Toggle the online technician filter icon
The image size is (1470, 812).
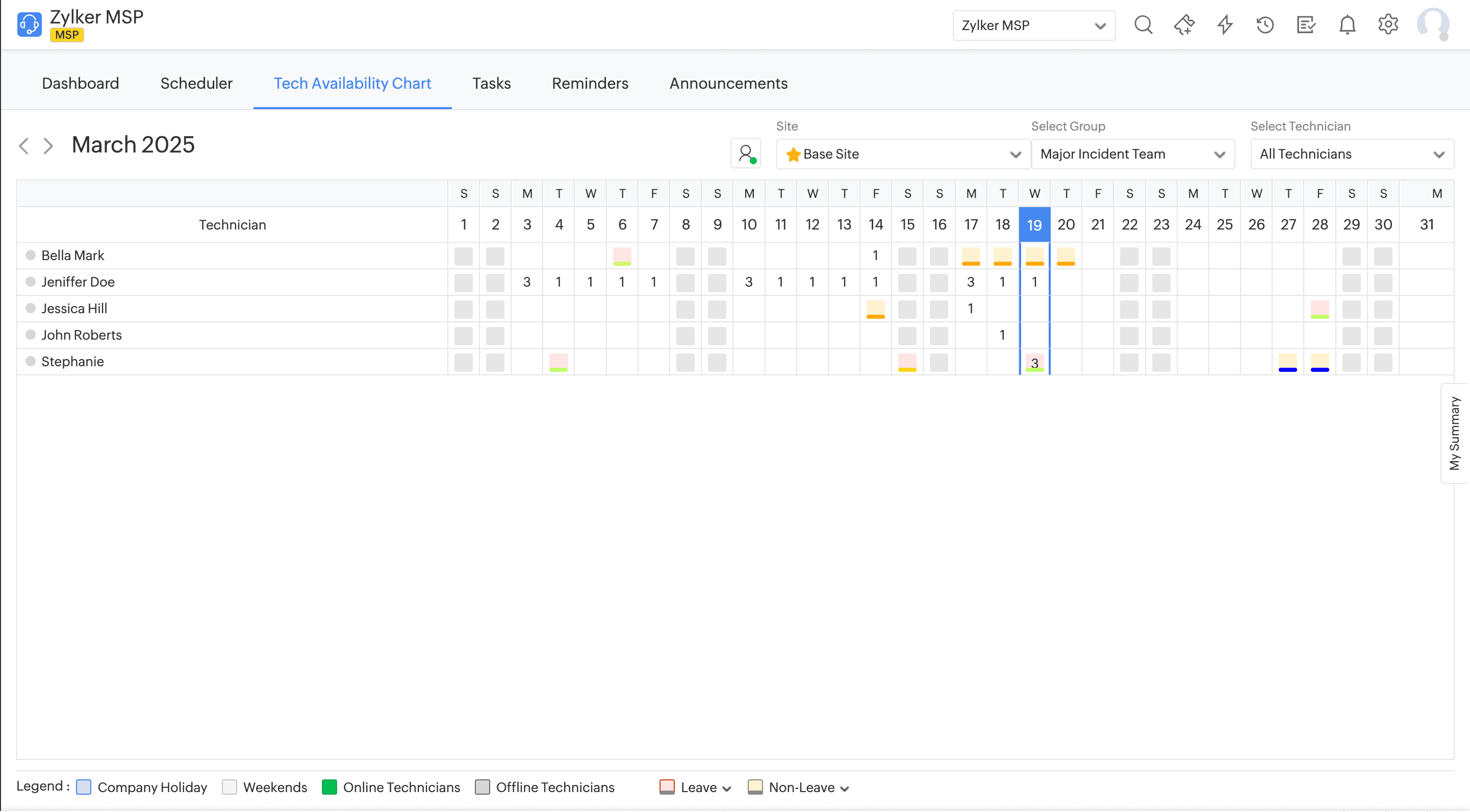(746, 154)
